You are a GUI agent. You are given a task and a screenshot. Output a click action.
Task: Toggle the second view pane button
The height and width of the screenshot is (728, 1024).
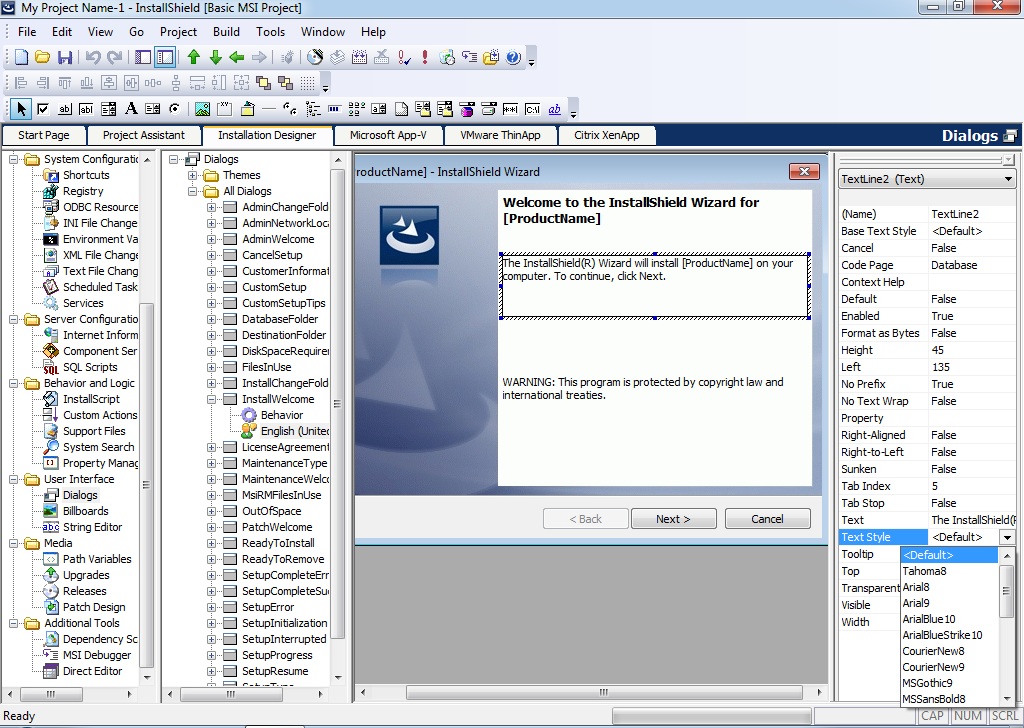point(165,57)
